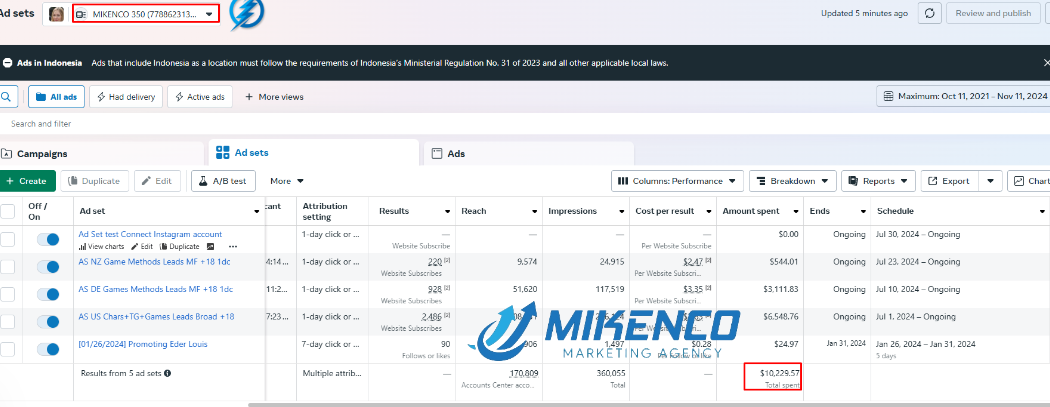Screen dimensions: 1050x407
Task: Check the select-all checkbox in table header
Action: (7, 212)
